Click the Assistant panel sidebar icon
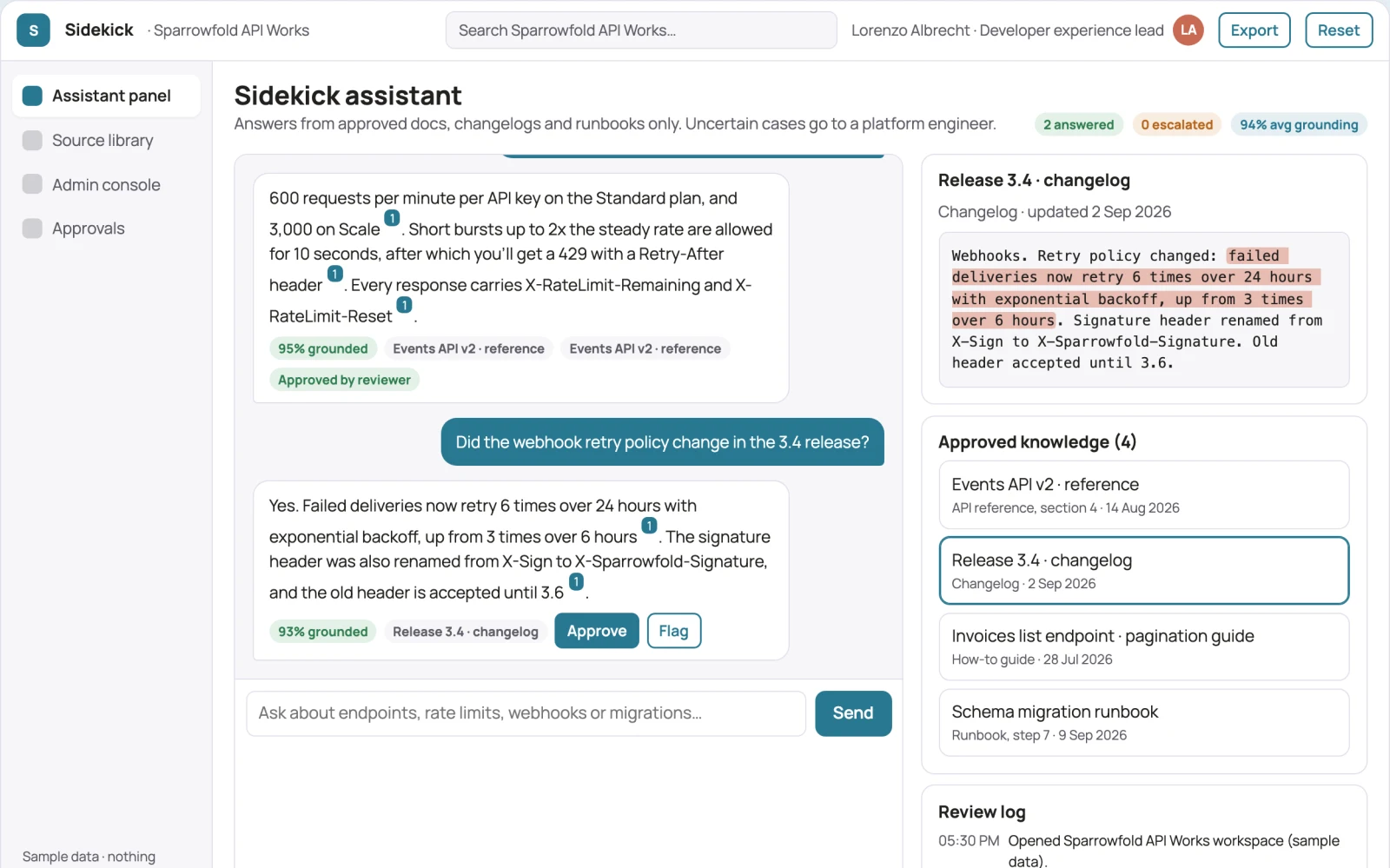The image size is (1390, 868). [x=32, y=96]
